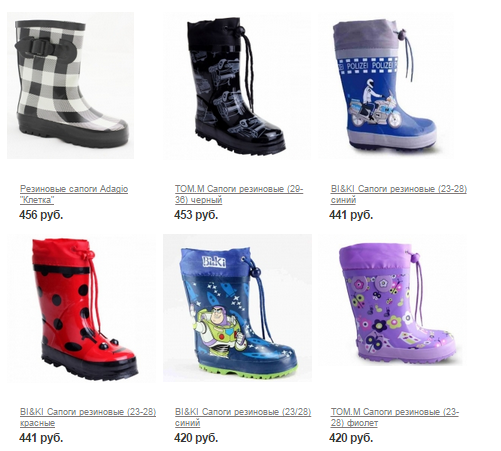Viewport: 501px width, 451px height.
Task: Follow TOM.M Сапоги резиновые черный link
Action: tap(239, 194)
